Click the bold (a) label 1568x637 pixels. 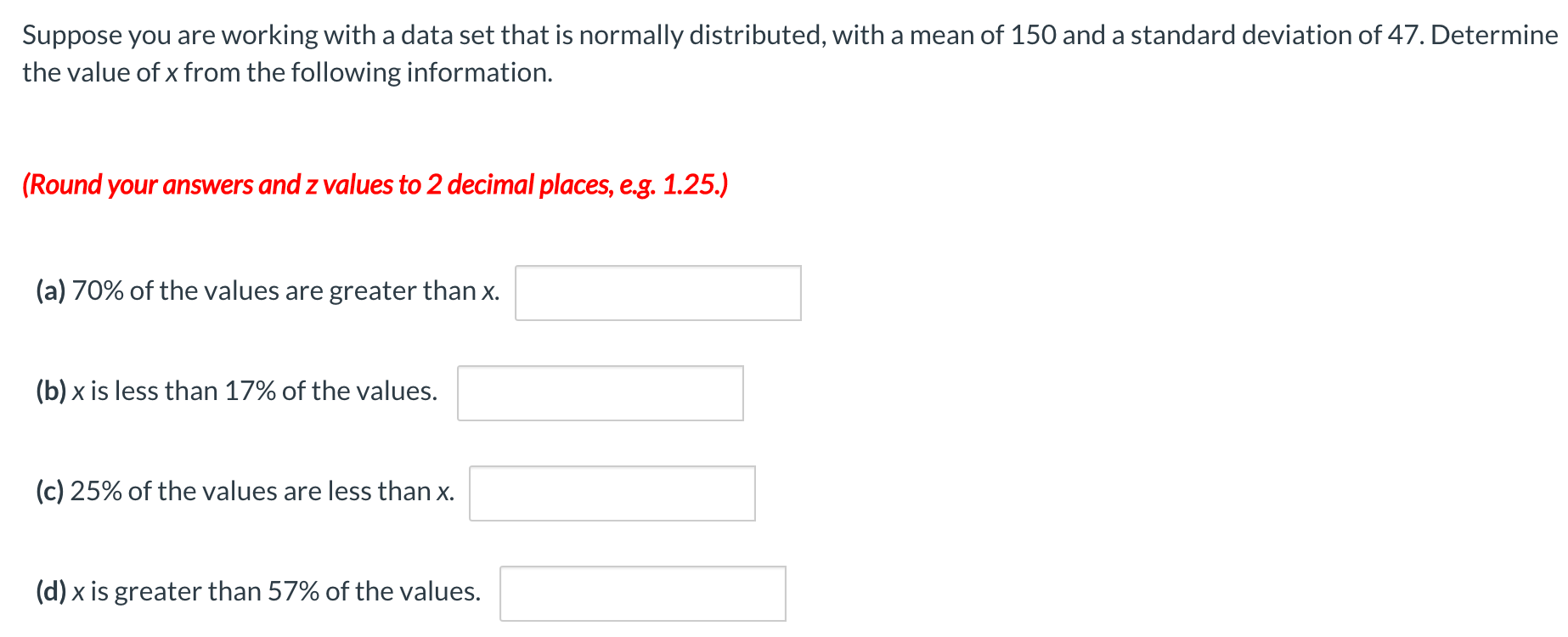51,290
